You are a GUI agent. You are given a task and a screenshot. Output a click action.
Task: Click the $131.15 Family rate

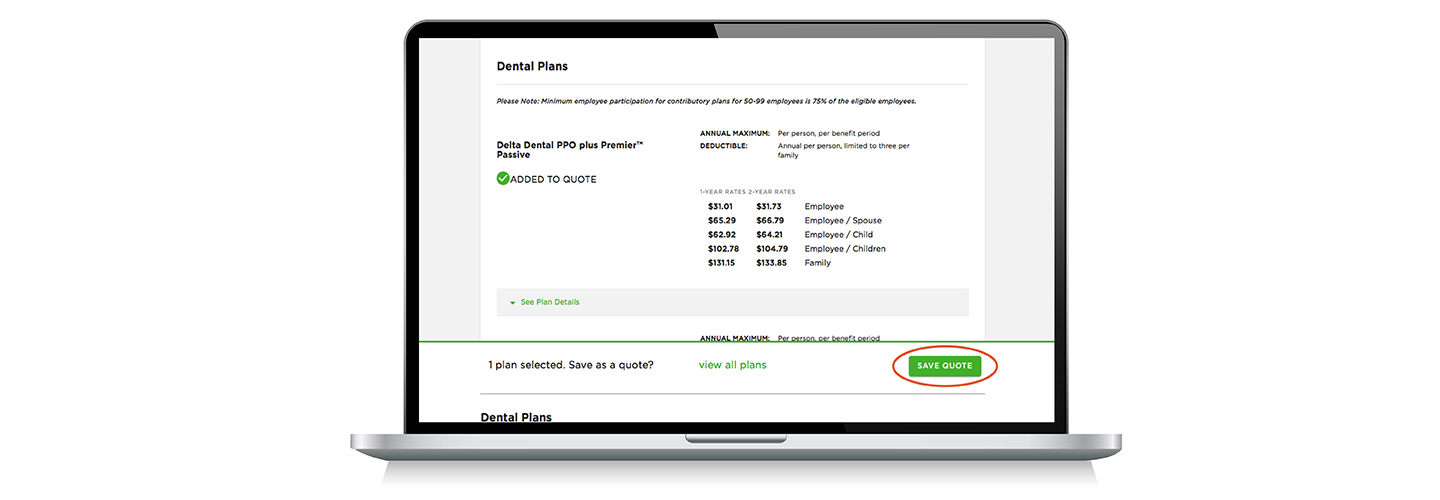720,263
